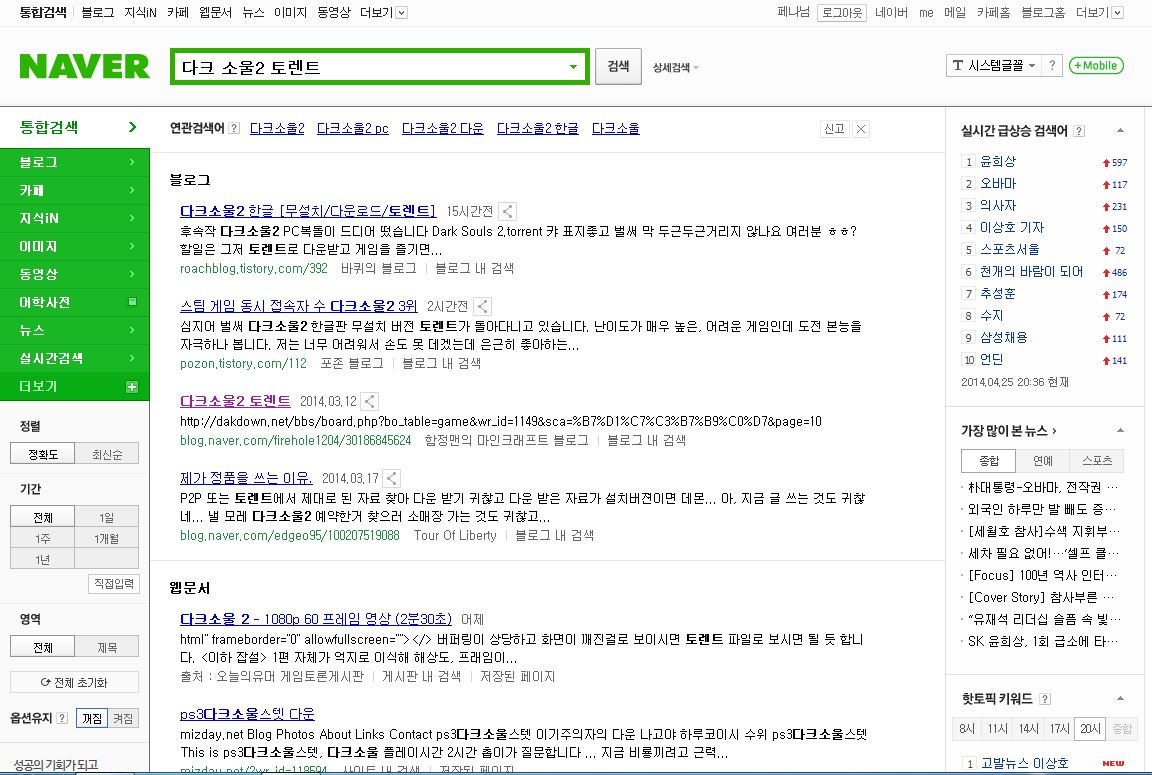Set period filter to 1일
The height and width of the screenshot is (775, 1152).
(x=107, y=517)
